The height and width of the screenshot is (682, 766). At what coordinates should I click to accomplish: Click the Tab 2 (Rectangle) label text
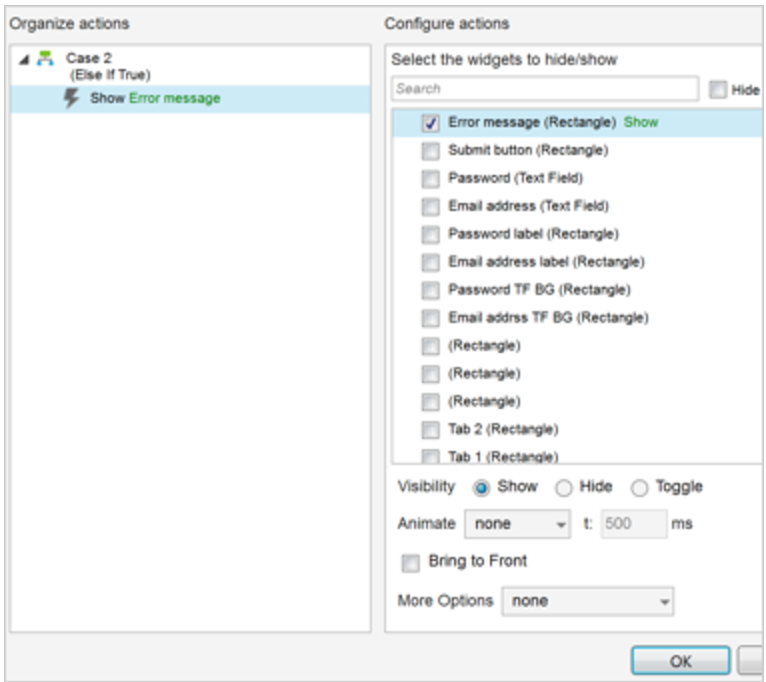point(503,429)
